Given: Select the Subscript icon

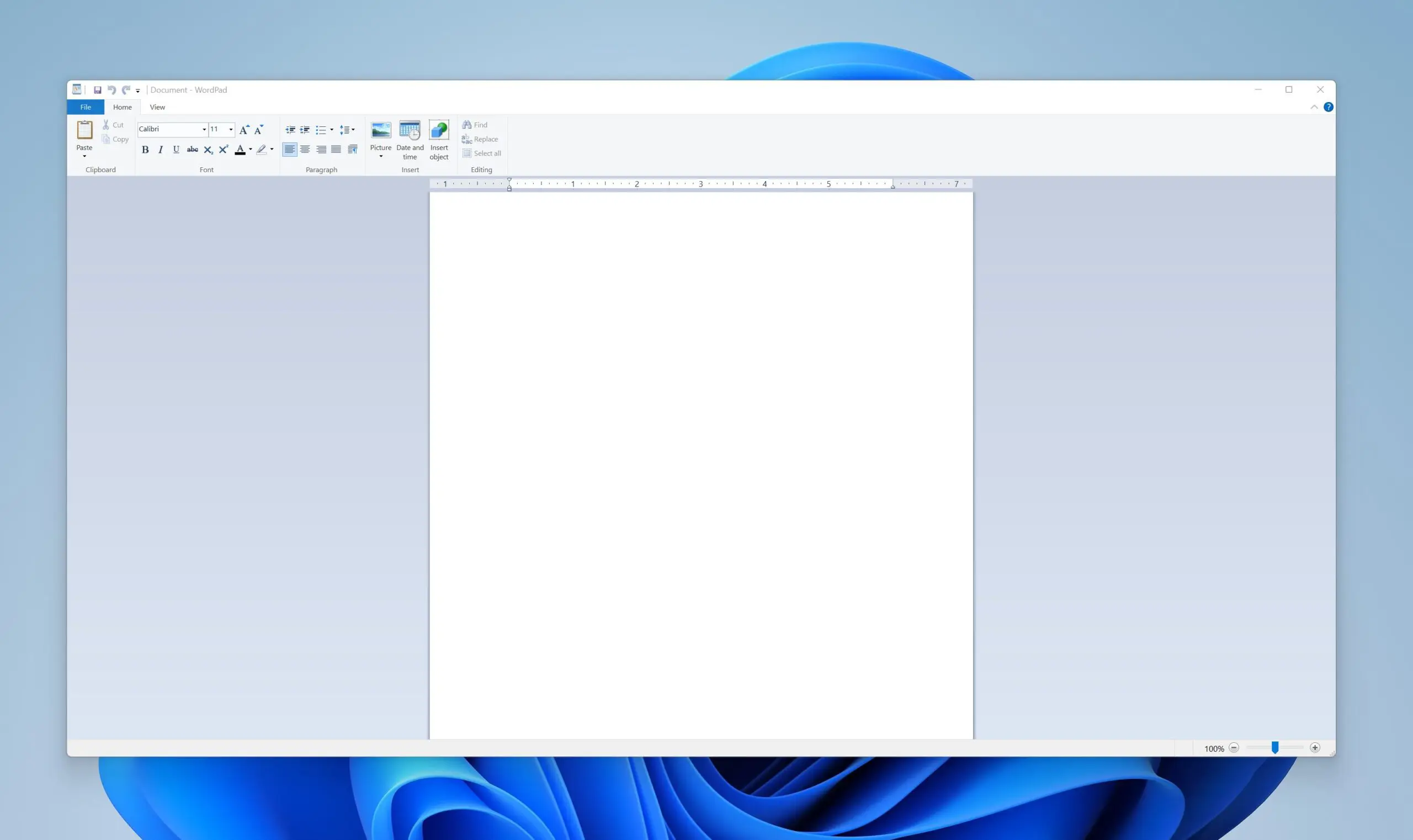Looking at the screenshot, I should point(208,149).
